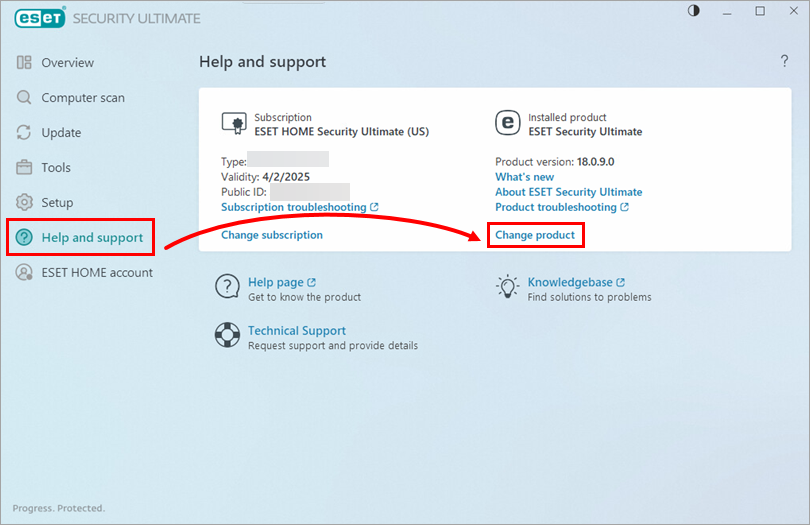Screen dimensions: 810x525
Task: Click the Validity 4/2/2025 text
Action: [266, 177]
